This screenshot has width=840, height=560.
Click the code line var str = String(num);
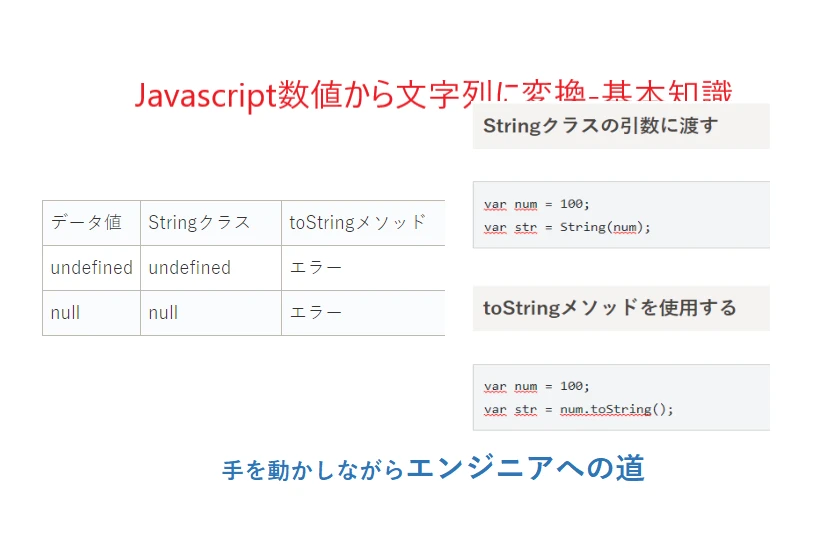567,228
